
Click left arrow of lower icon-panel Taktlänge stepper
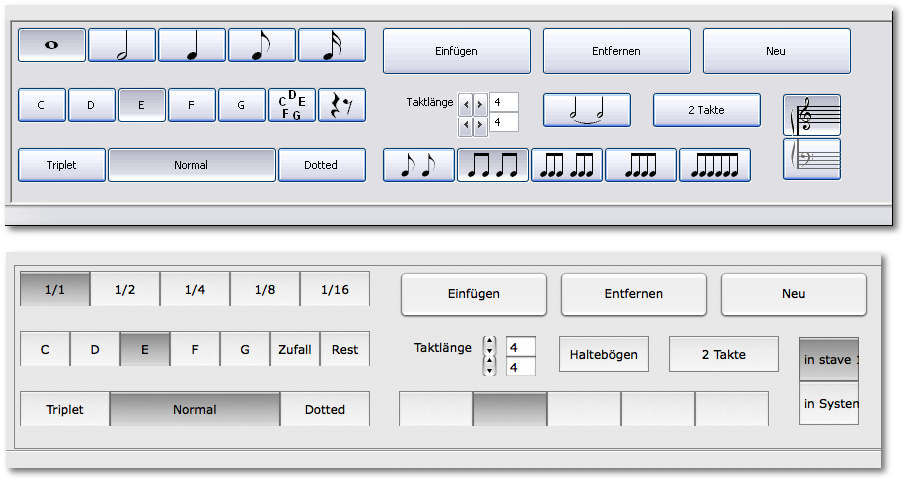[465, 126]
